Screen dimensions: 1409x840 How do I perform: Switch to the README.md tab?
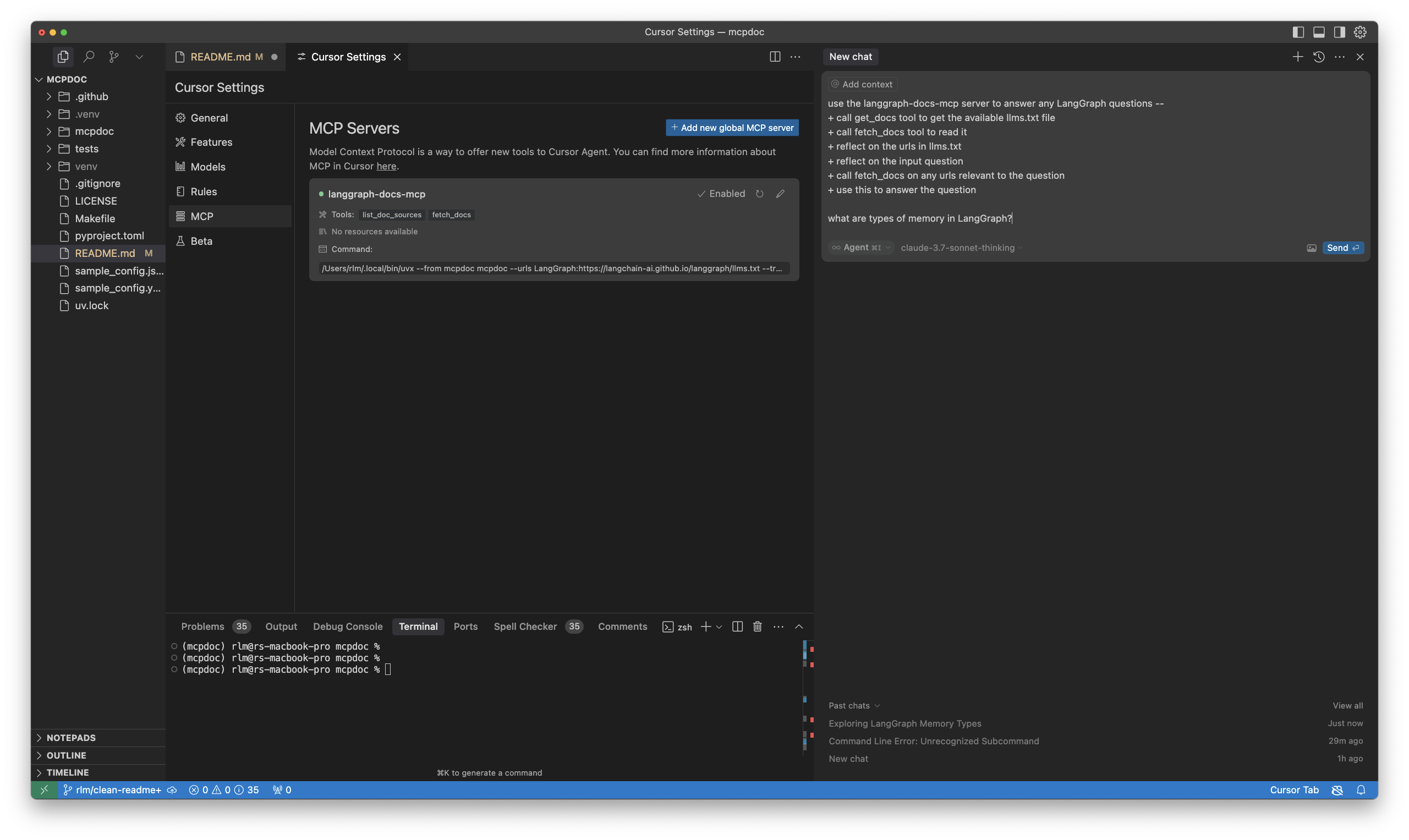[220, 57]
